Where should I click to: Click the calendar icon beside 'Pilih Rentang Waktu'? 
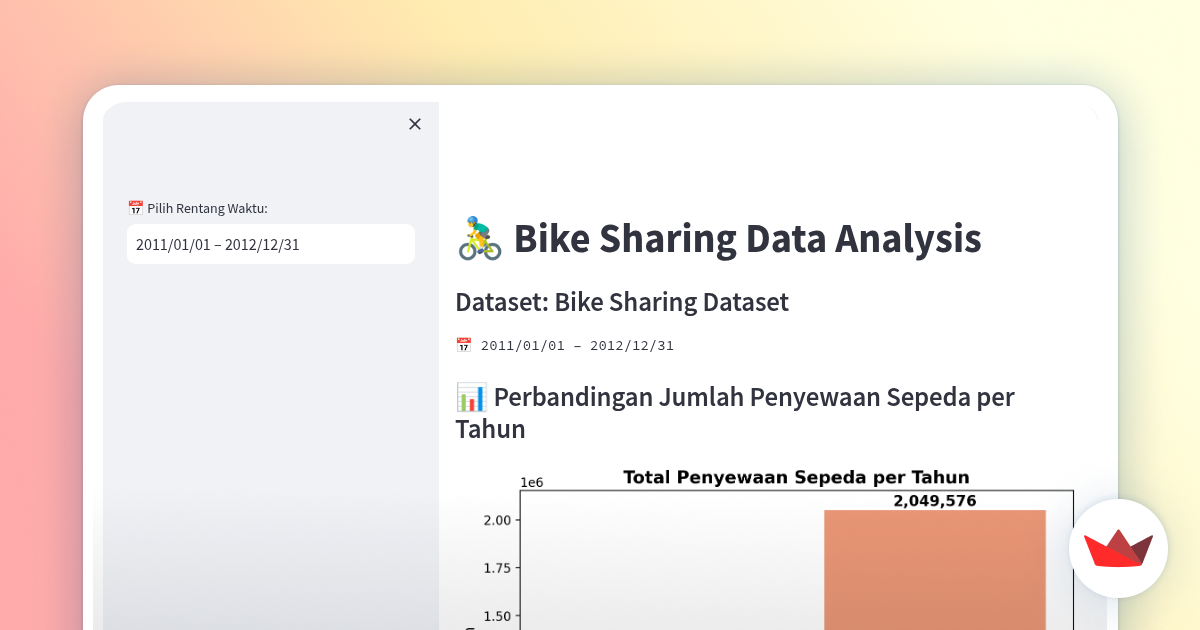(x=136, y=207)
